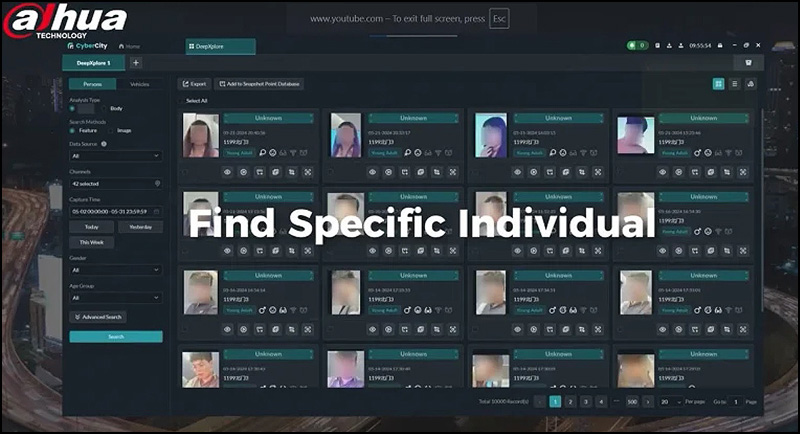
Task: Click the location pin in the Channels field
Action: click(157, 183)
